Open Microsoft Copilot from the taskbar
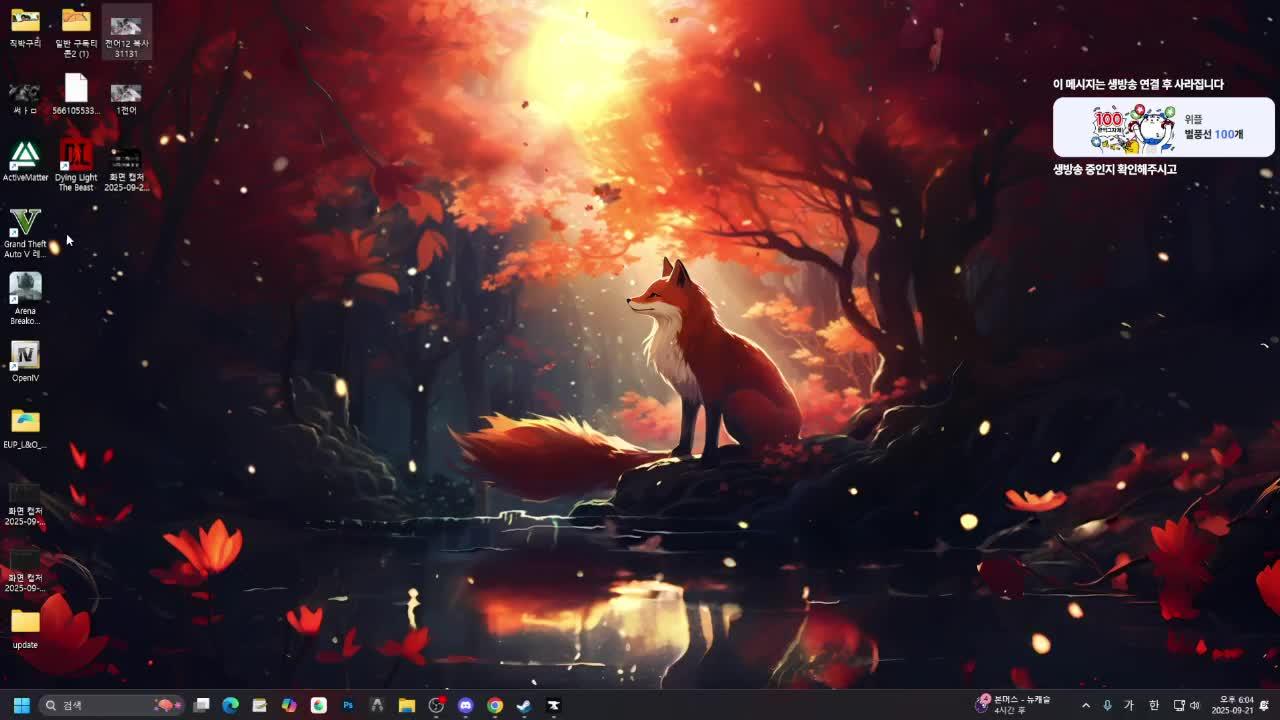The image size is (1280, 720). pyautogui.click(x=289, y=705)
